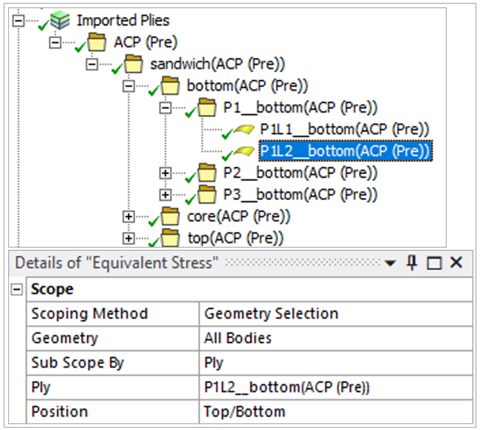Click the Geometry value All Bodies
The height and width of the screenshot is (430, 480).
336,338
